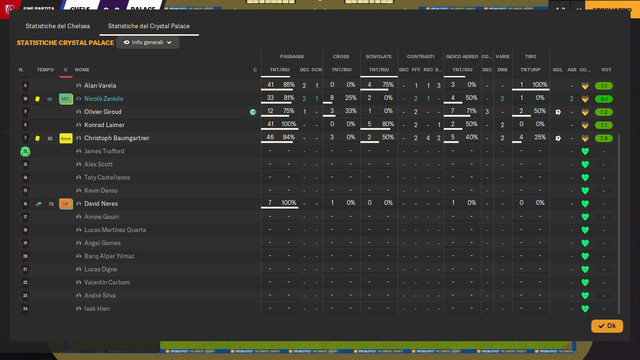640x360 pixels.
Task: Click Baumgartner's 7.5 rating badge
Action: pyautogui.click(x=604, y=138)
